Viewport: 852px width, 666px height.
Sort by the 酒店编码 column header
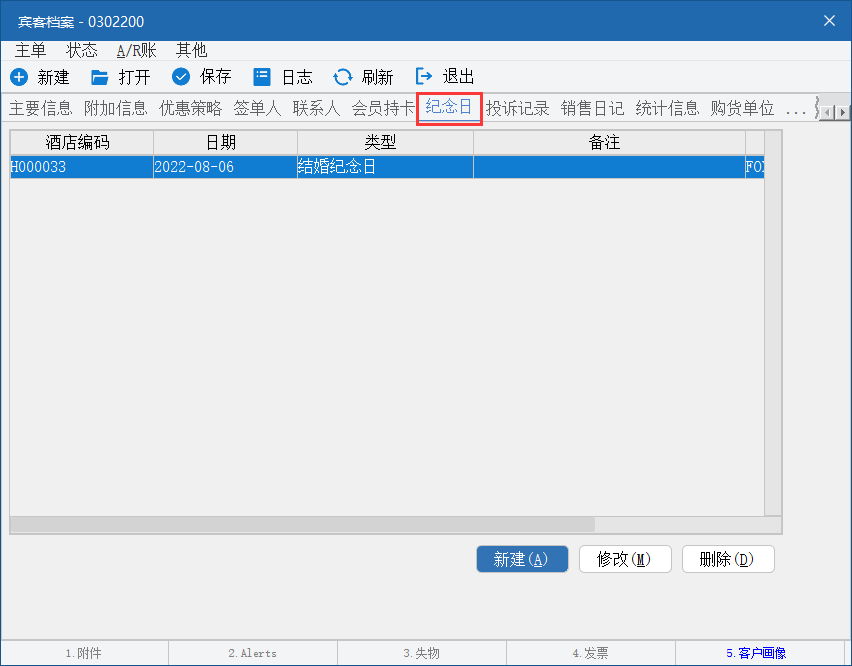click(x=82, y=142)
